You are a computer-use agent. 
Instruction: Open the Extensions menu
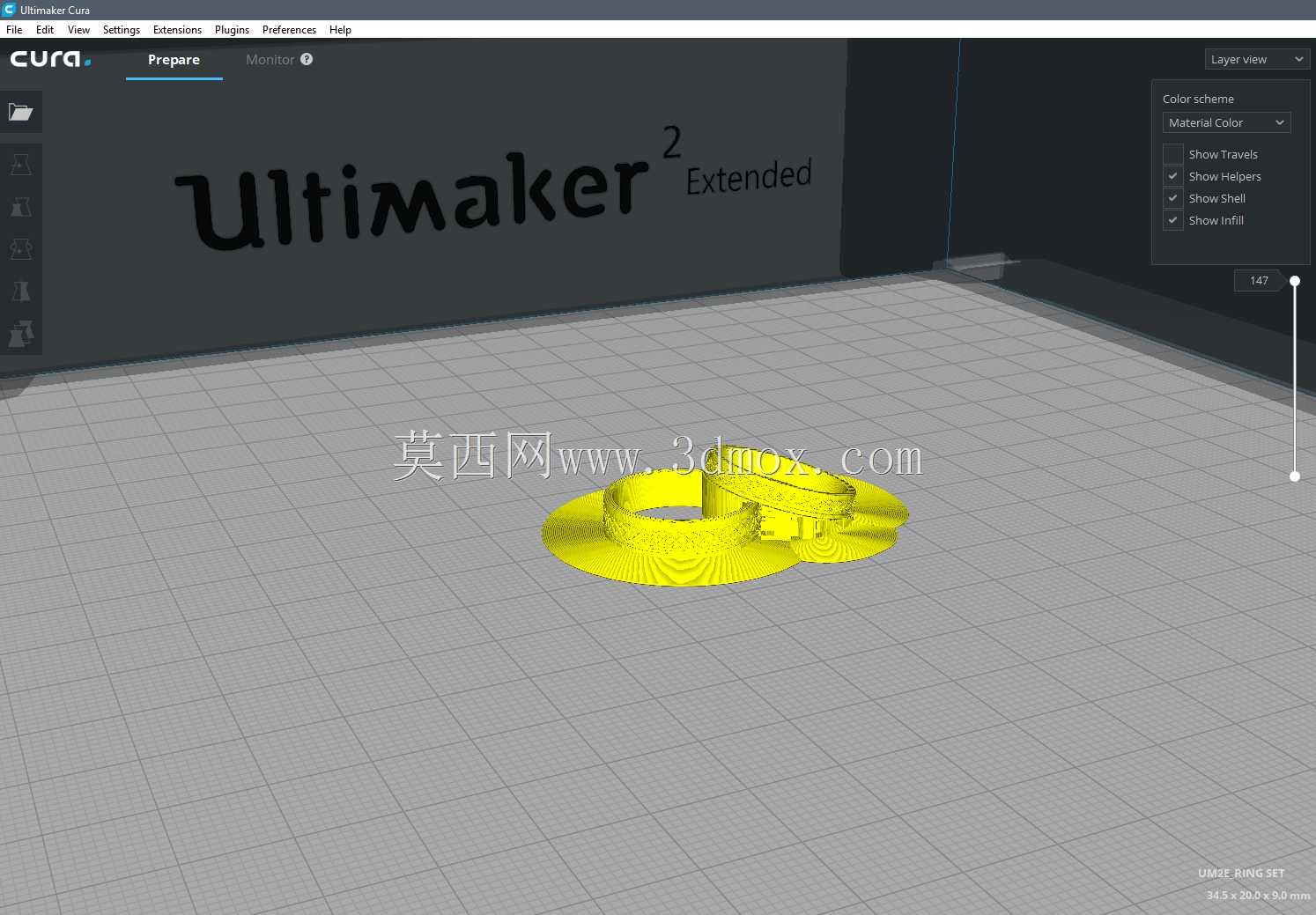pos(177,29)
